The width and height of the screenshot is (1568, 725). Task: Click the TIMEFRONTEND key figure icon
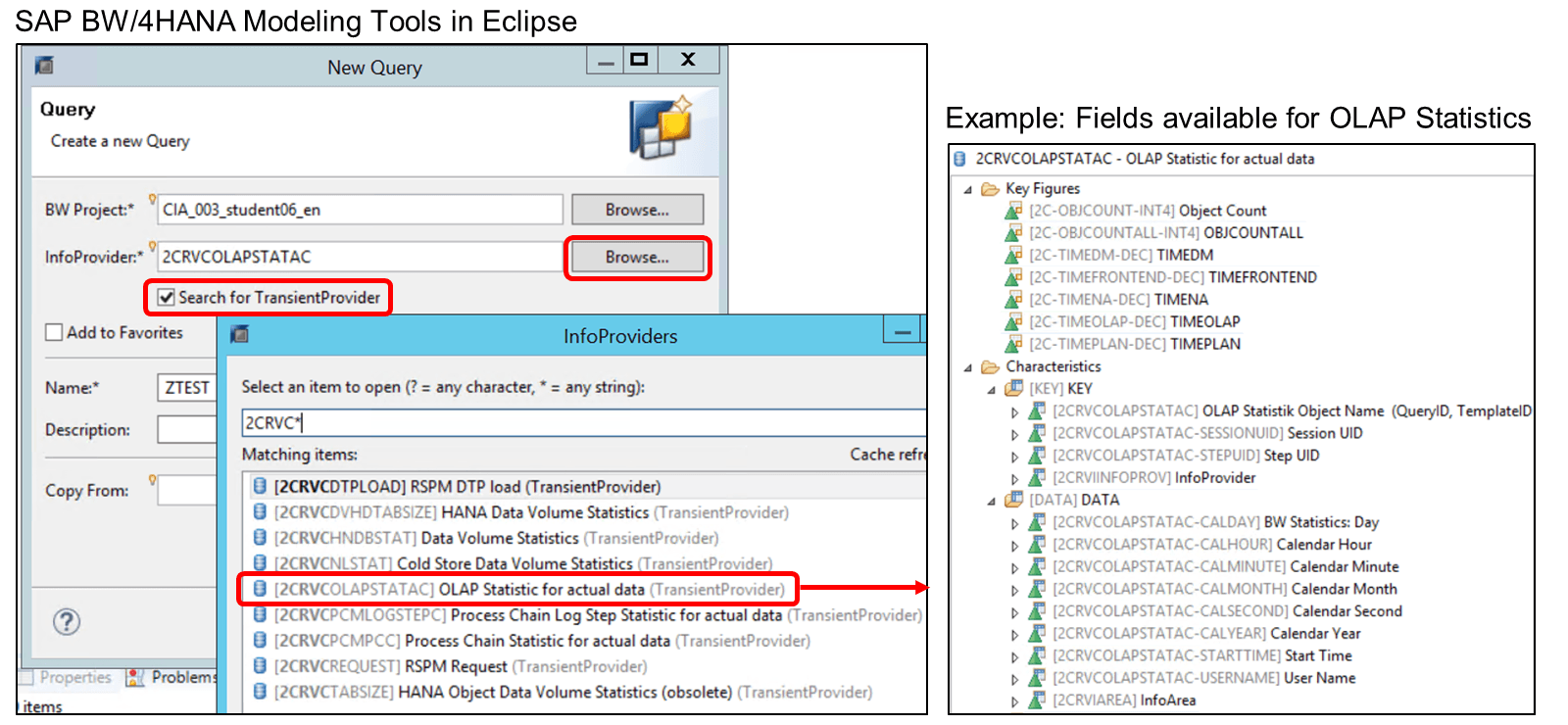[1014, 277]
